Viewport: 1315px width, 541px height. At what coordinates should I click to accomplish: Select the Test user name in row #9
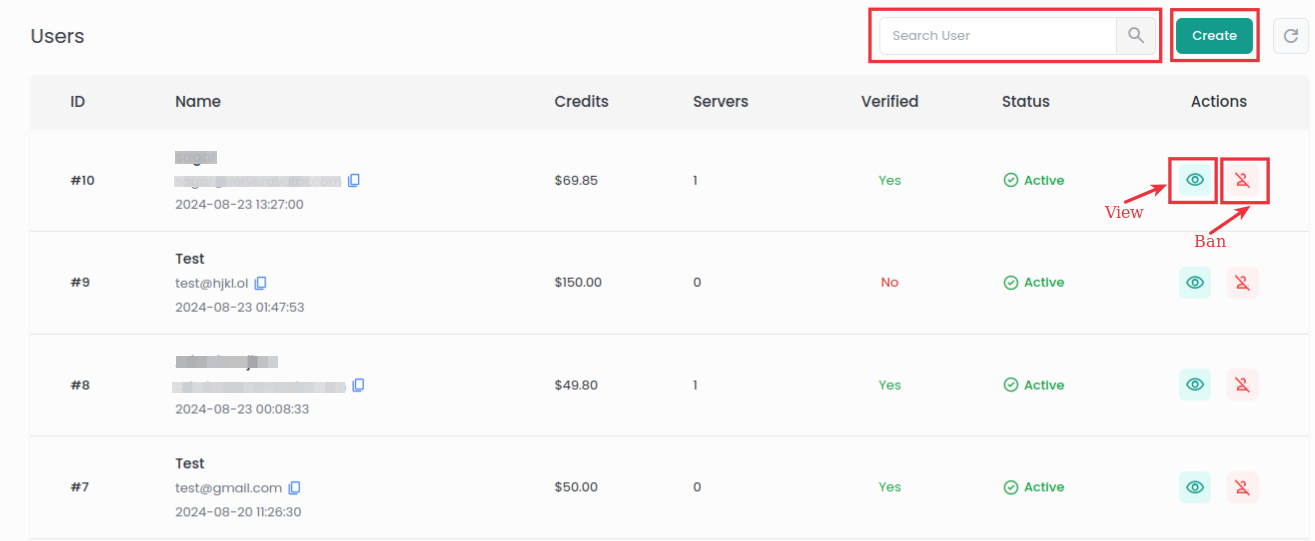(190, 259)
